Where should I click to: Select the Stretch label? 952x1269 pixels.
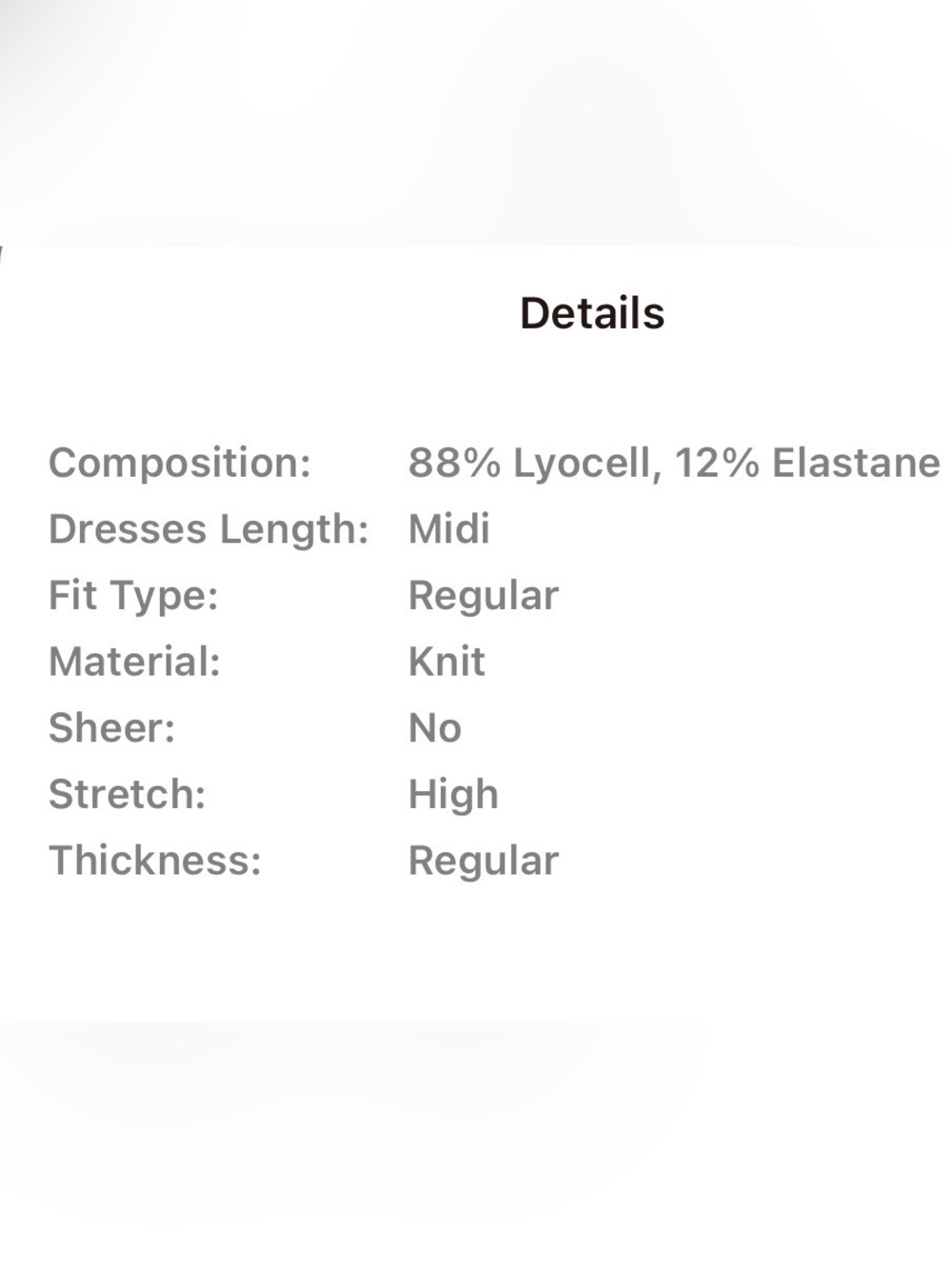(127, 794)
